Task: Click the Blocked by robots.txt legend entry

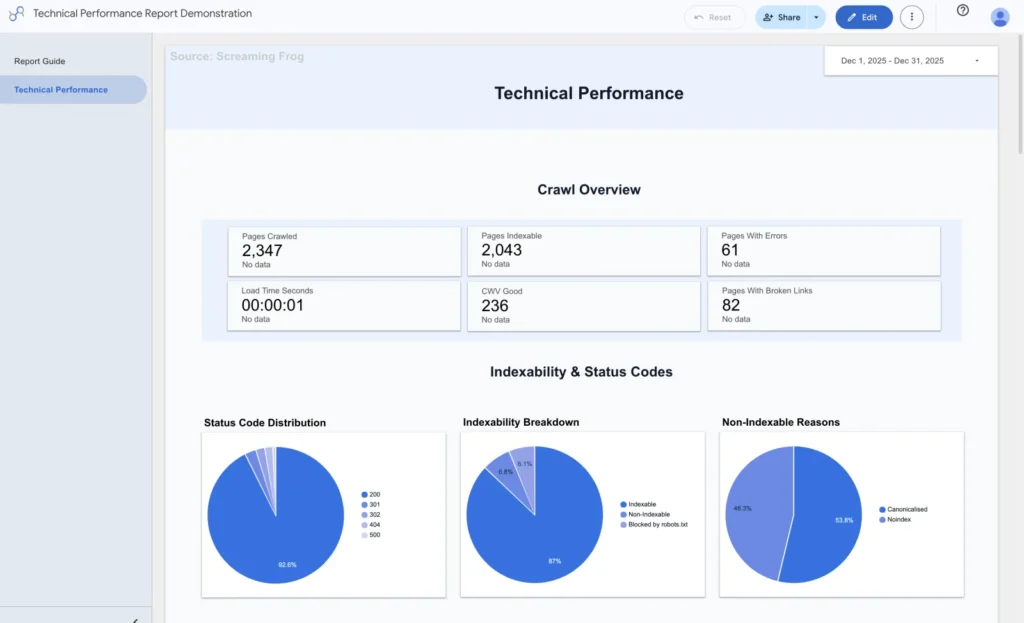Action: [x=654, y=524]
